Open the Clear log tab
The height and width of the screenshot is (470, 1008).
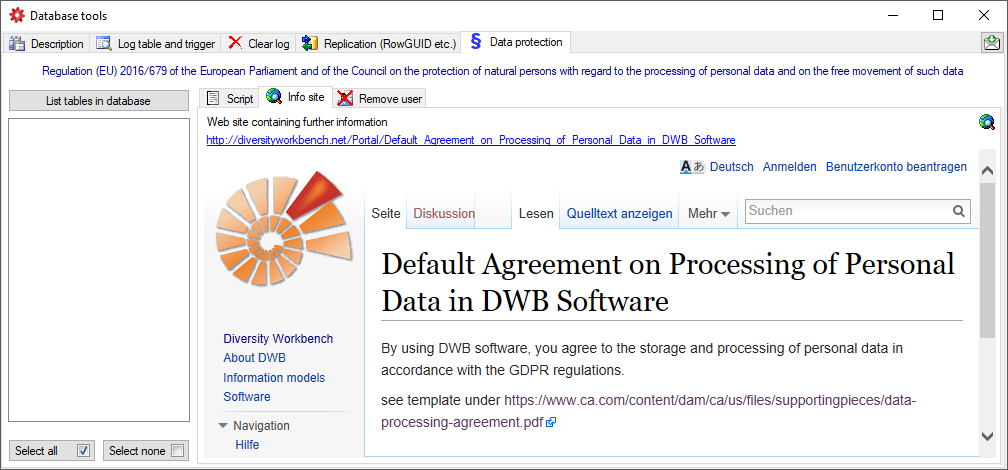(x=258, y=44)
